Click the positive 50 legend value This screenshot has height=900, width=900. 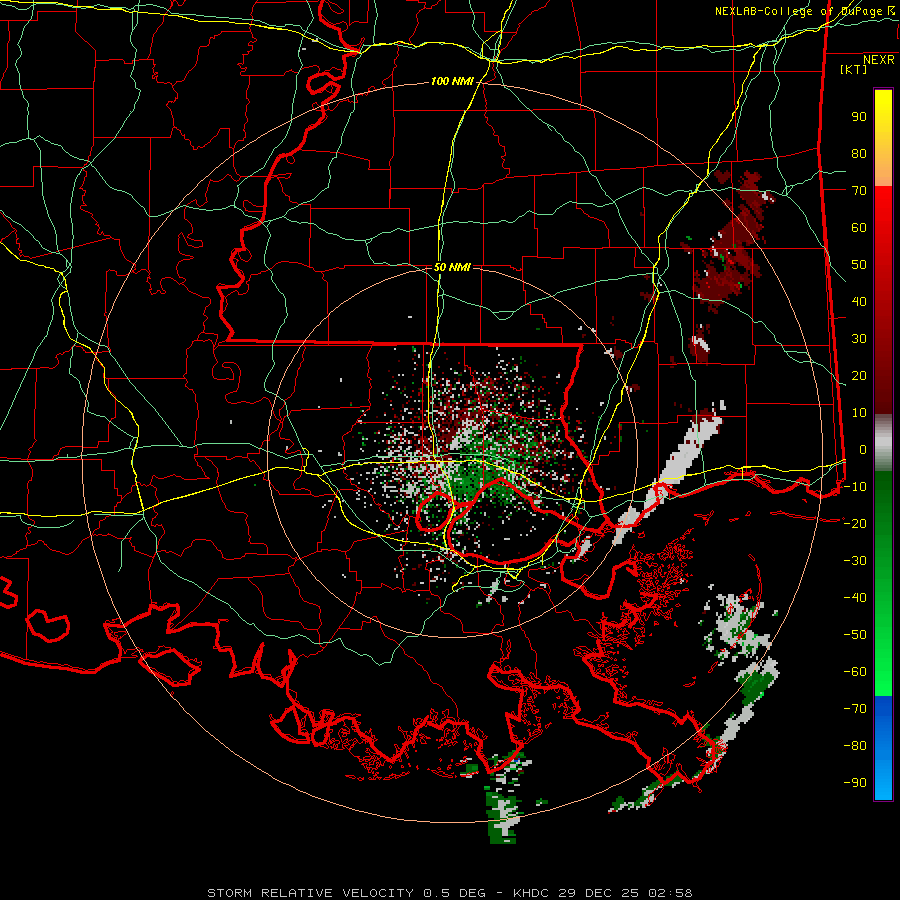[859, 265]
